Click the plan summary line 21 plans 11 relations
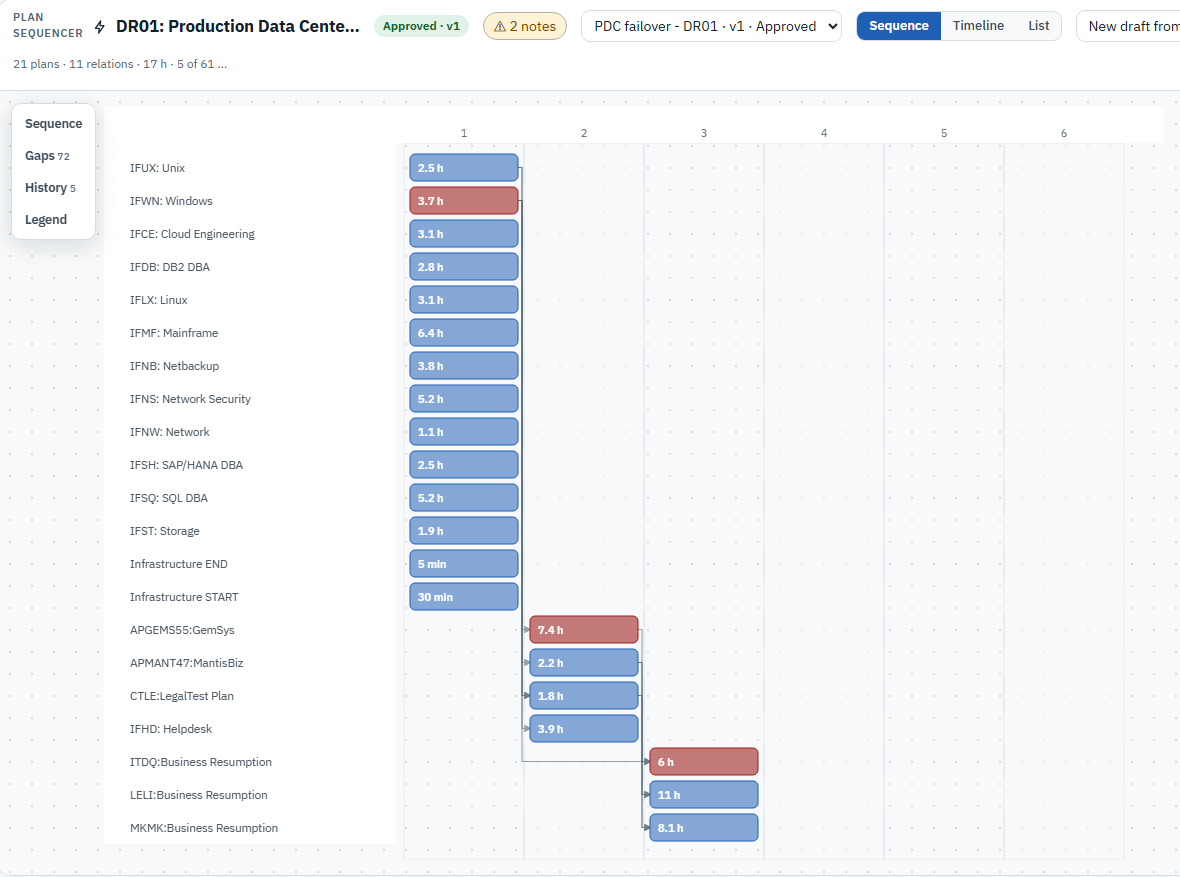 (120, 64)
